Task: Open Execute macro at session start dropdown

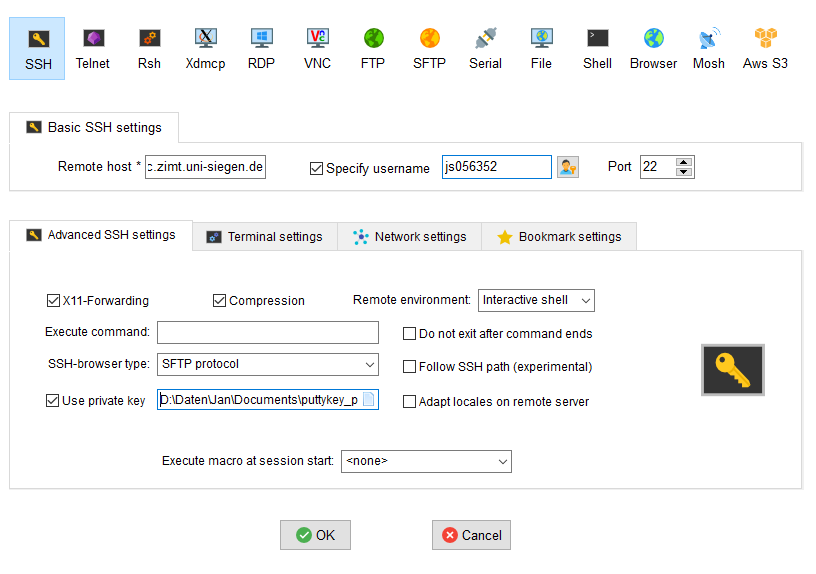Action: 426,462
